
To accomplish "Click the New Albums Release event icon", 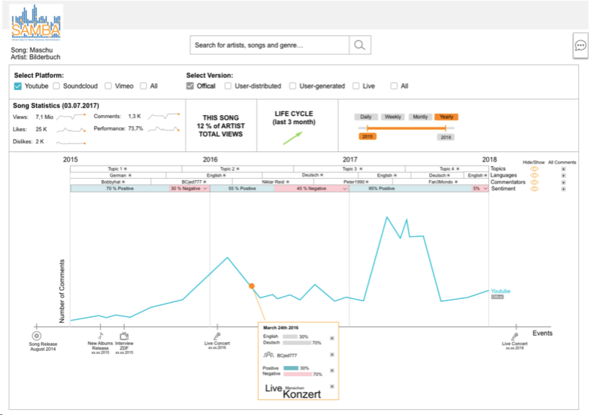I will pos(101,336).
